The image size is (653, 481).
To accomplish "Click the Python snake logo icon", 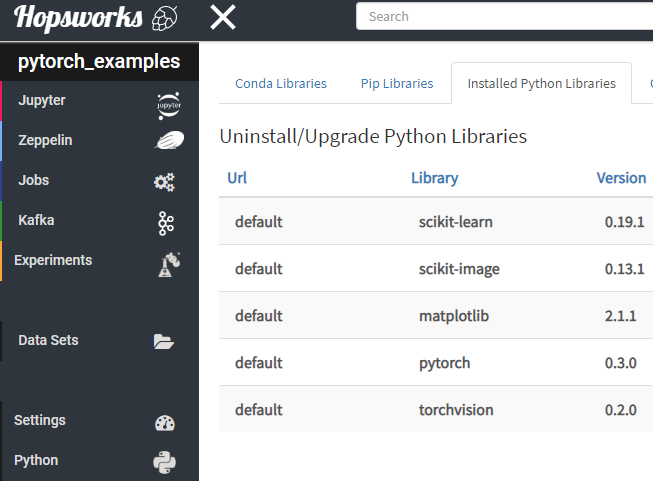I will pos(165,462).
